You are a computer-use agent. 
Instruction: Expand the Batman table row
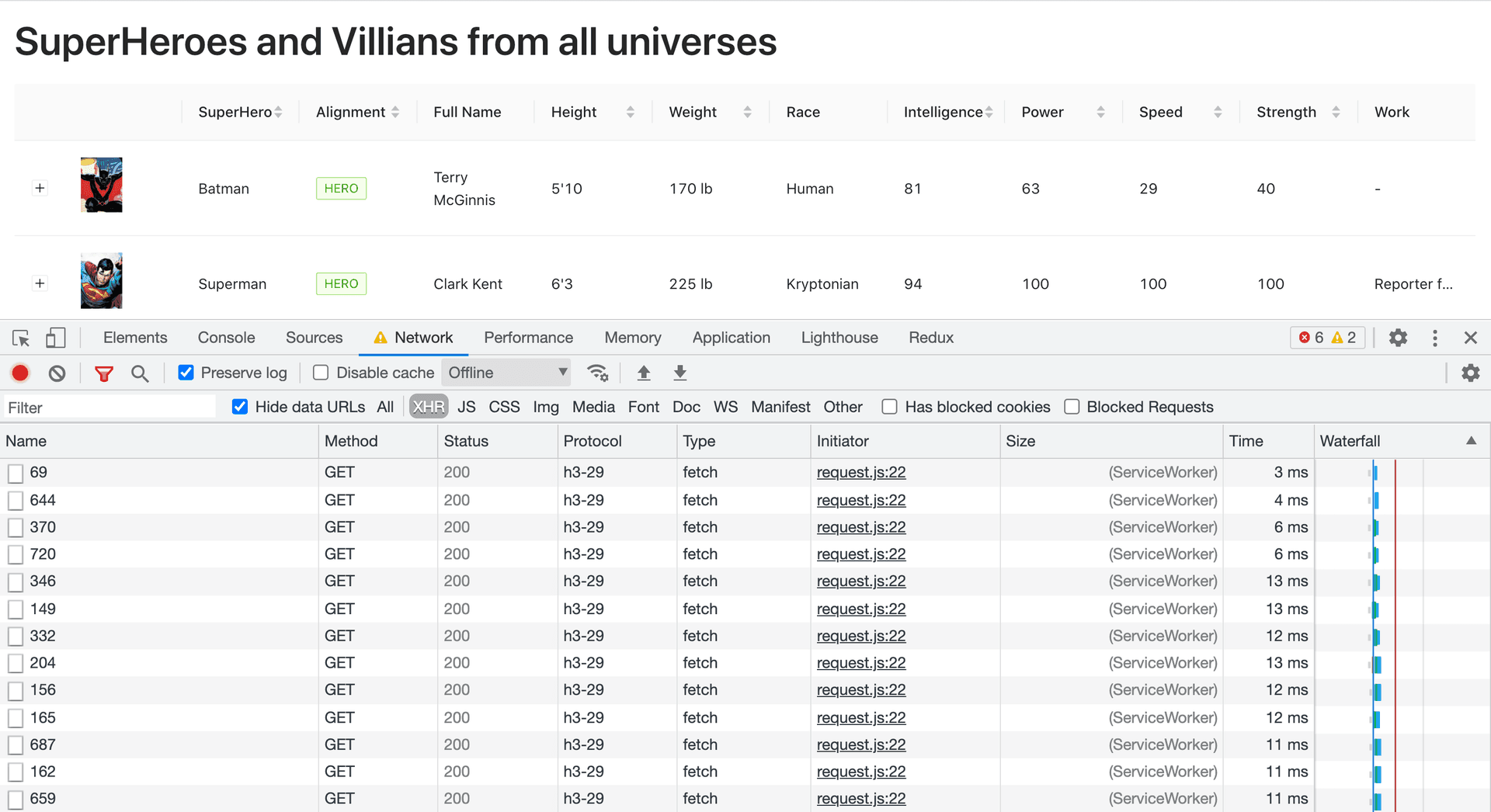click(x=40, y=189)
